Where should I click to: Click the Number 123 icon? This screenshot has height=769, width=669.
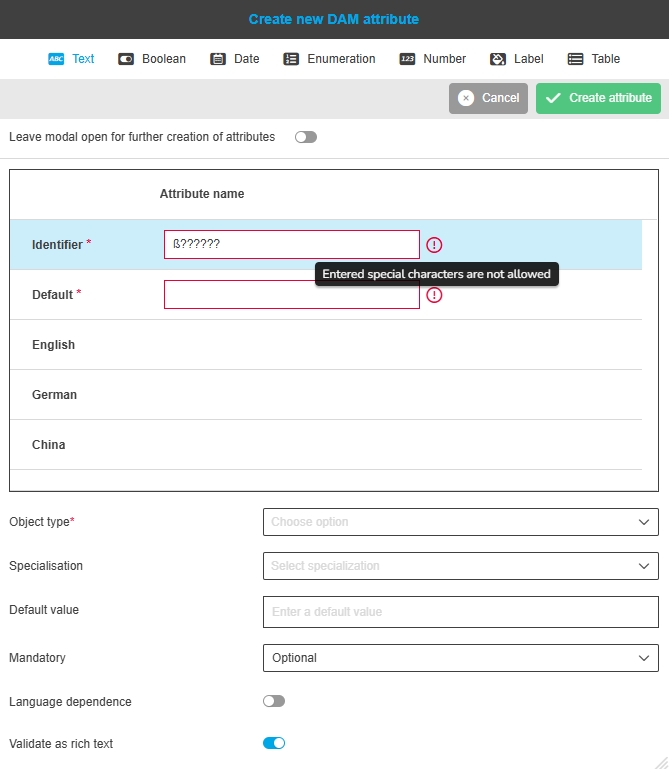pyautogui.click(x=407, y=59)
